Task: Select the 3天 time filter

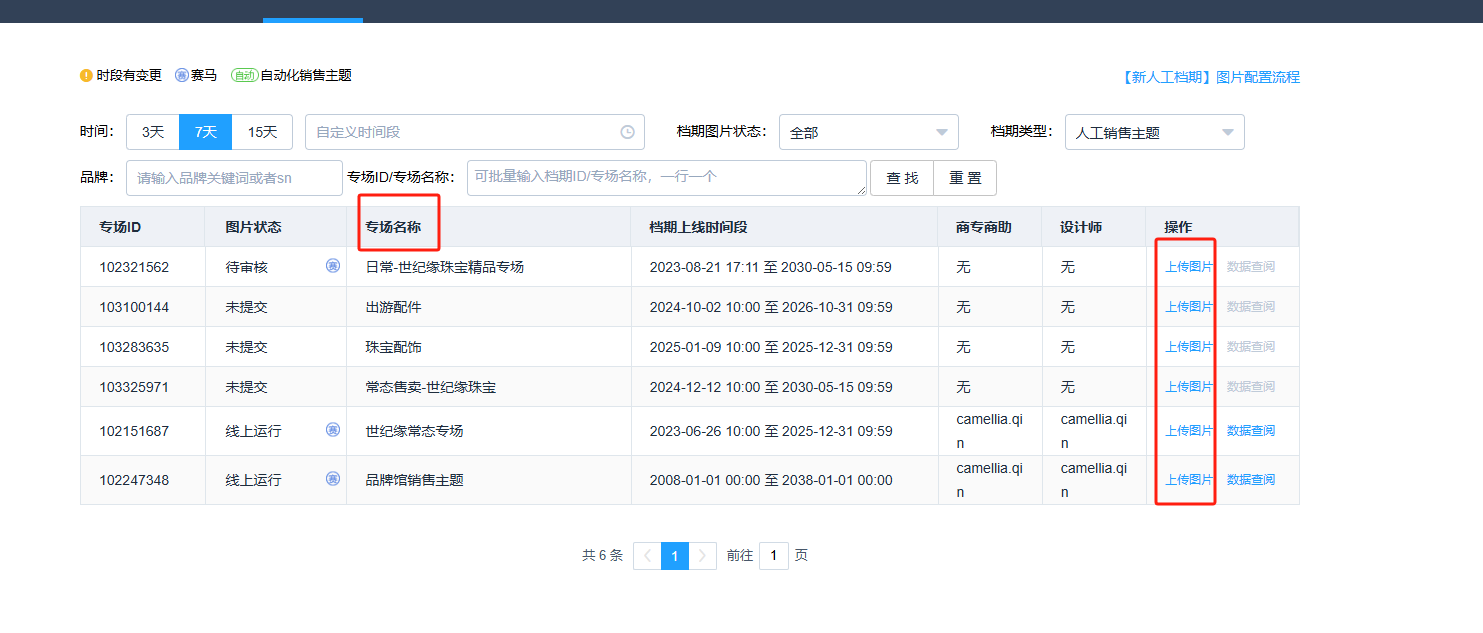Action: click(153, 132)
